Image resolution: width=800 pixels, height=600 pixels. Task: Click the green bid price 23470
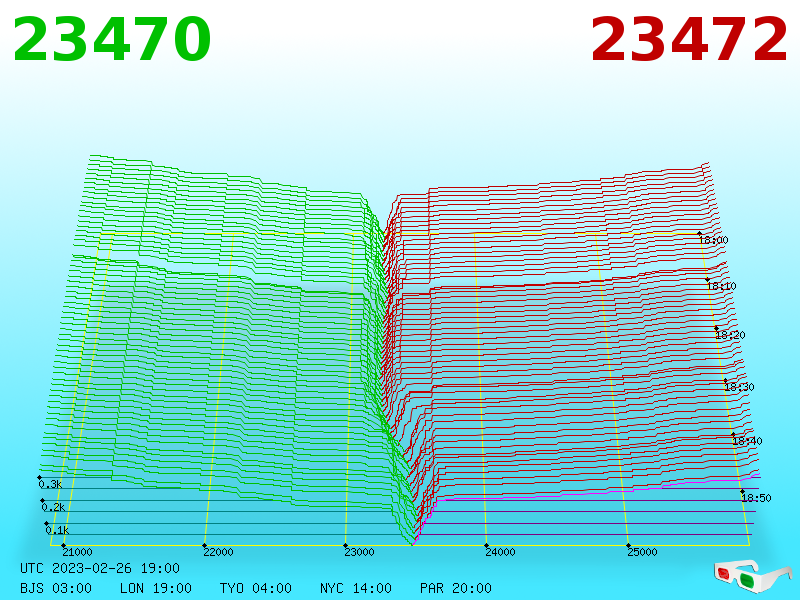[x=112, y=40]
